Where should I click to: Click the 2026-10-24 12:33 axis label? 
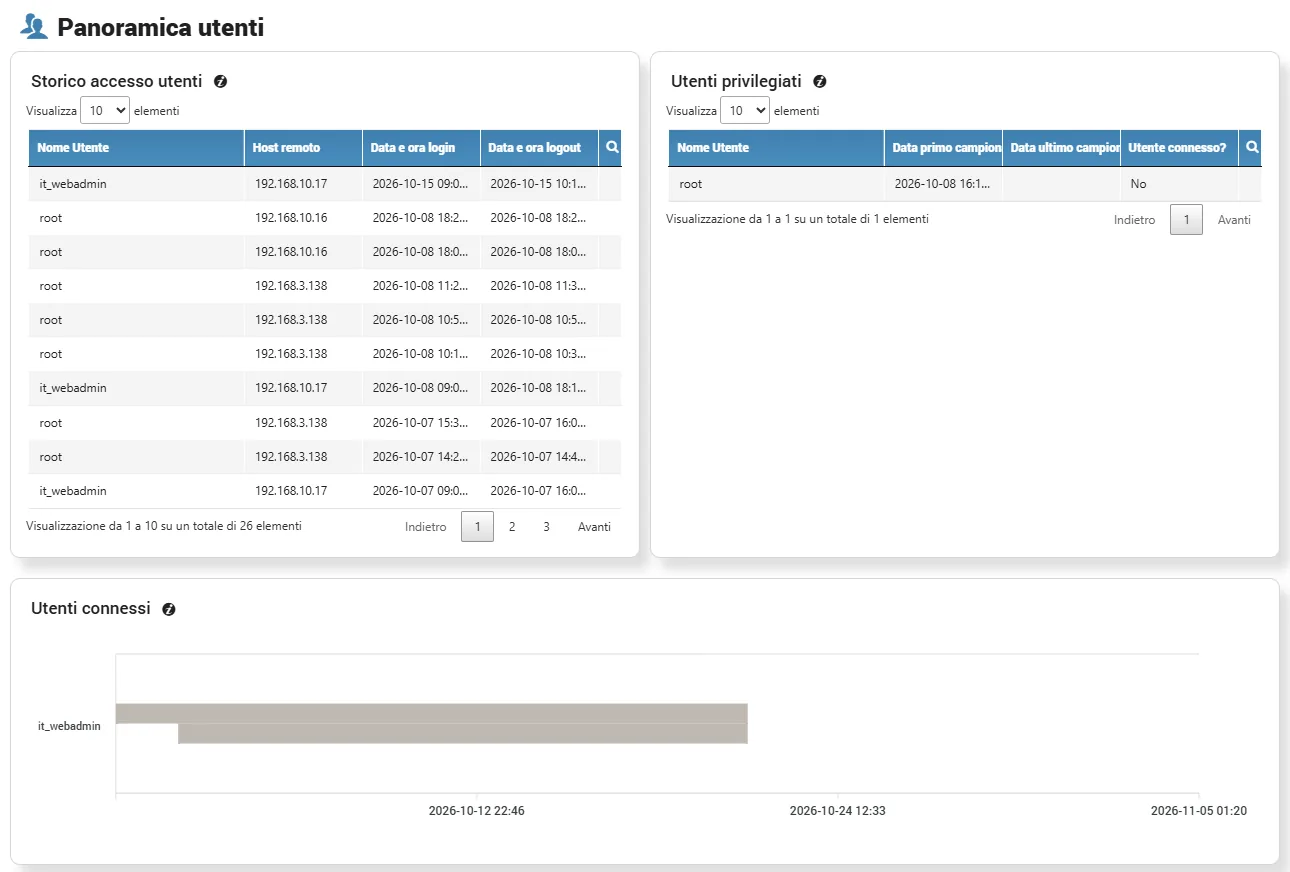(837, 811)
